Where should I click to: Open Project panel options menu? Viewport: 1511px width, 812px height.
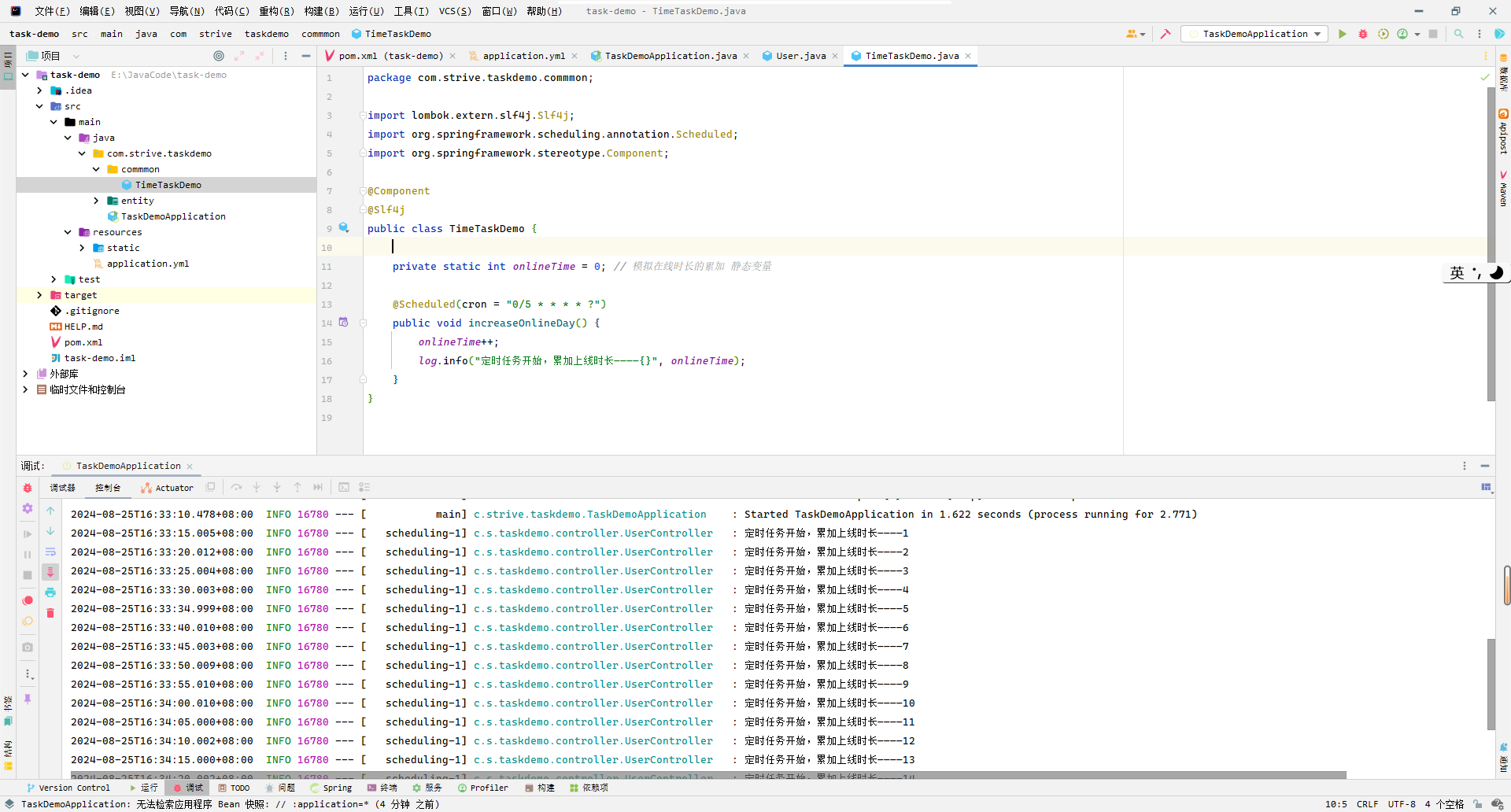click(286, 56)
